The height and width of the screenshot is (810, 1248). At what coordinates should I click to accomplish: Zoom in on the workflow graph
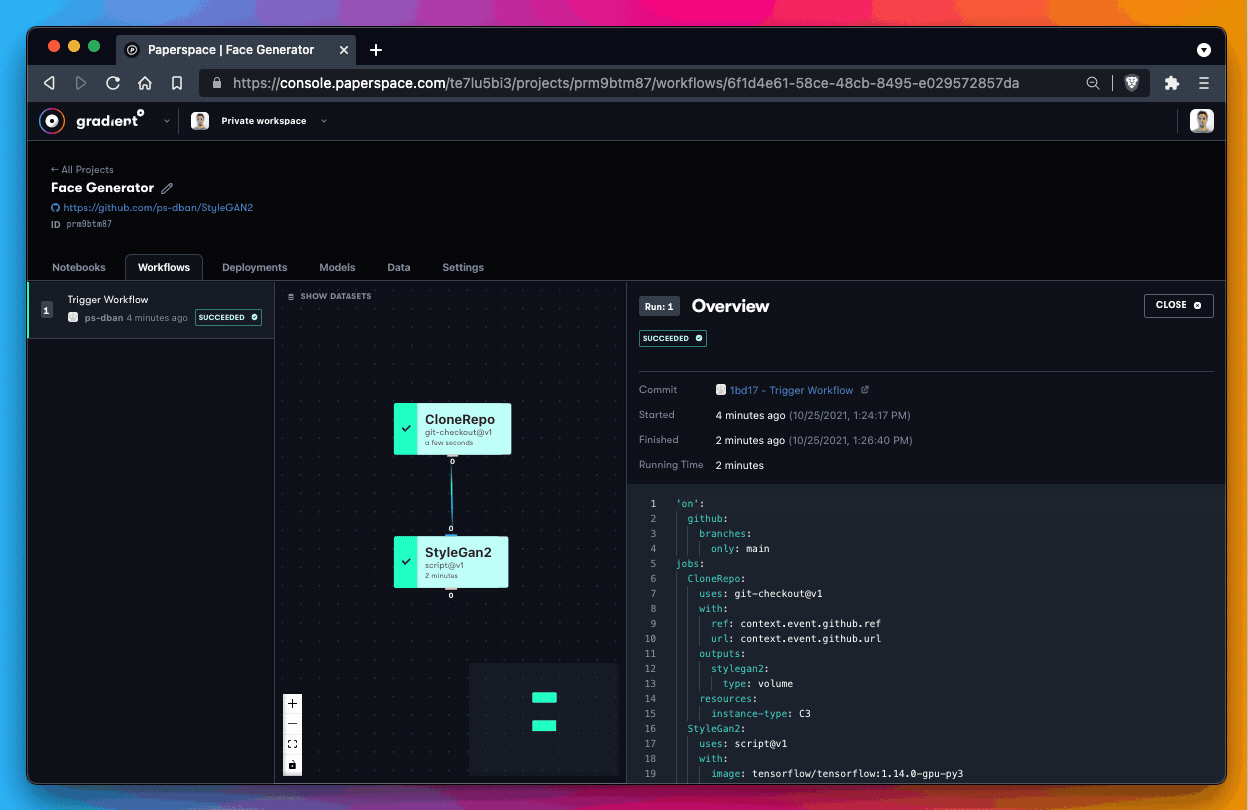(292, 704)
